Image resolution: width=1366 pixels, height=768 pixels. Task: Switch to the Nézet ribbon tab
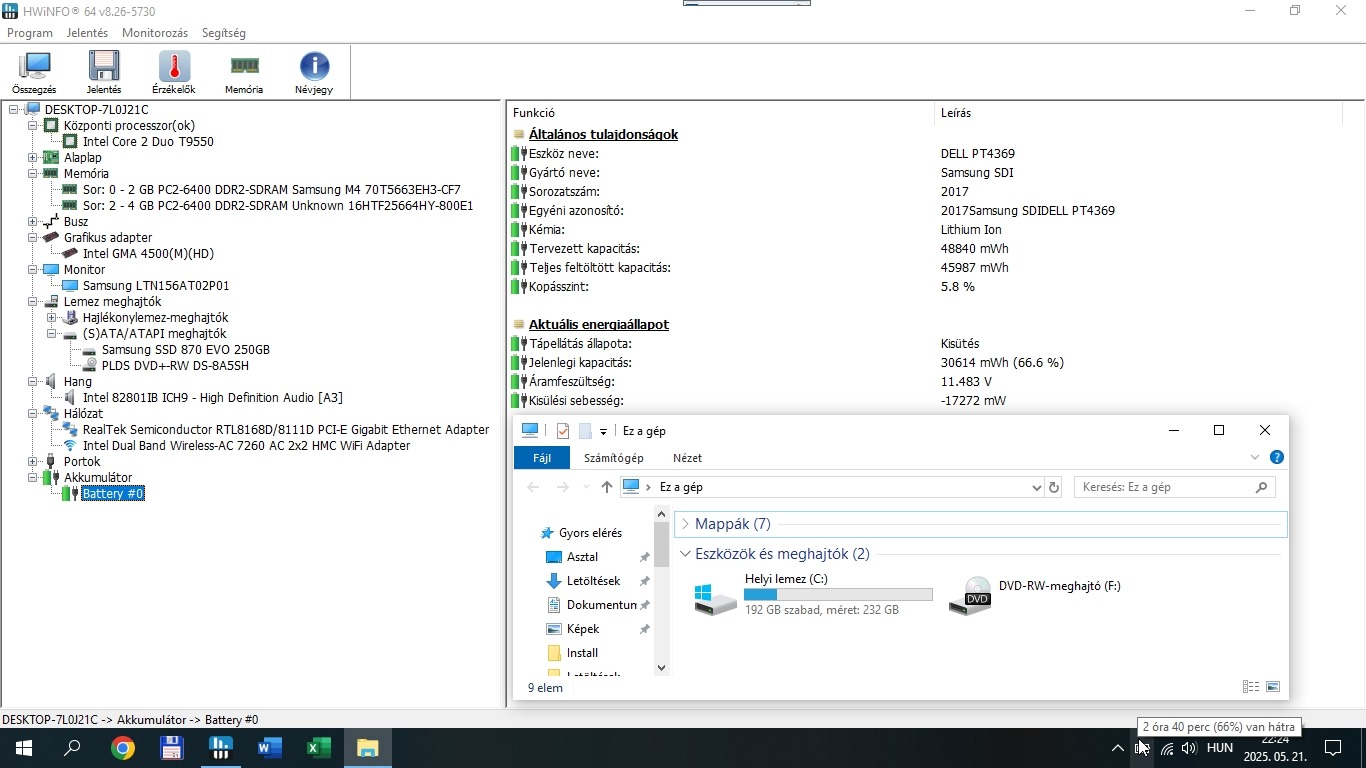click(687, 458)
